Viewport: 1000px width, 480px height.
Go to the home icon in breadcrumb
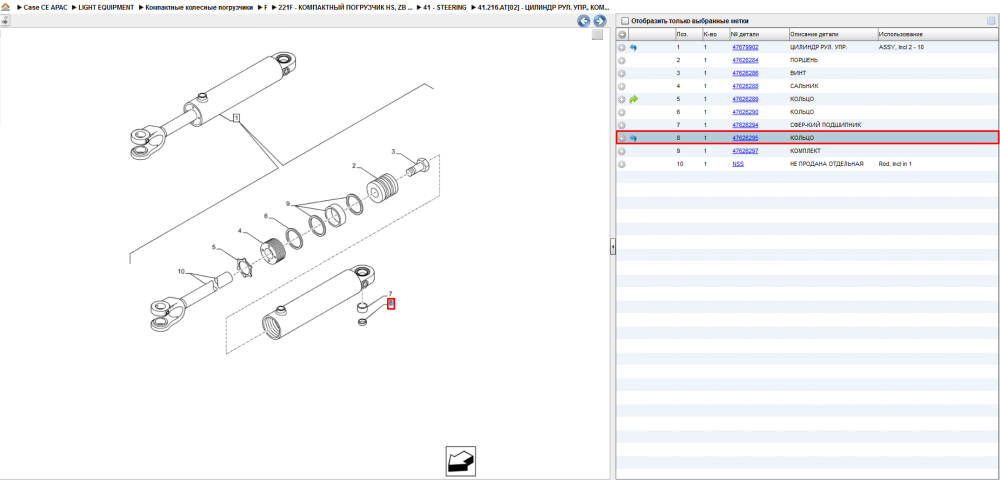tap(5, 8)
